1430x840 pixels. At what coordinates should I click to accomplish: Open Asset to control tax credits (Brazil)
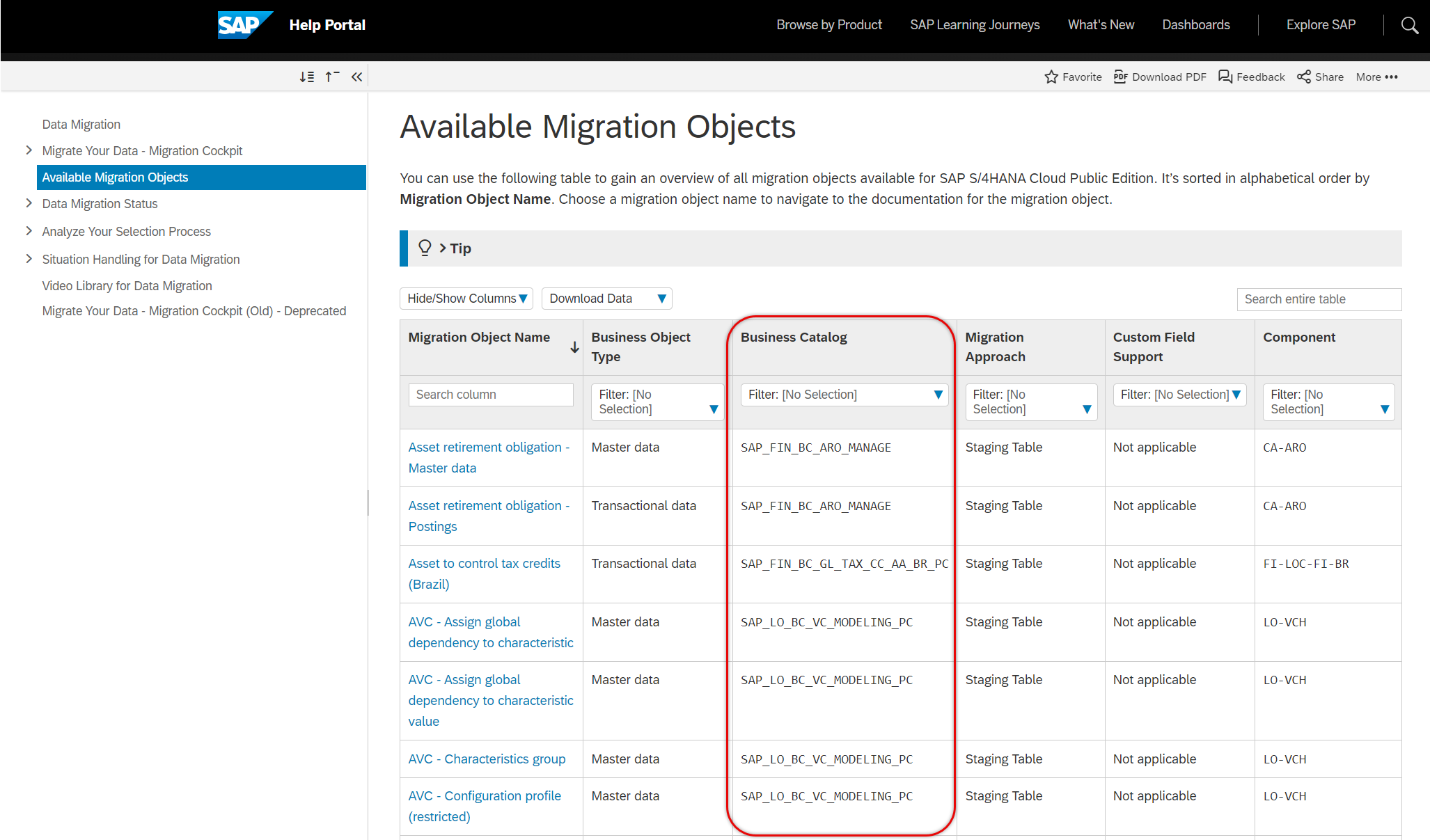(485, 573)
